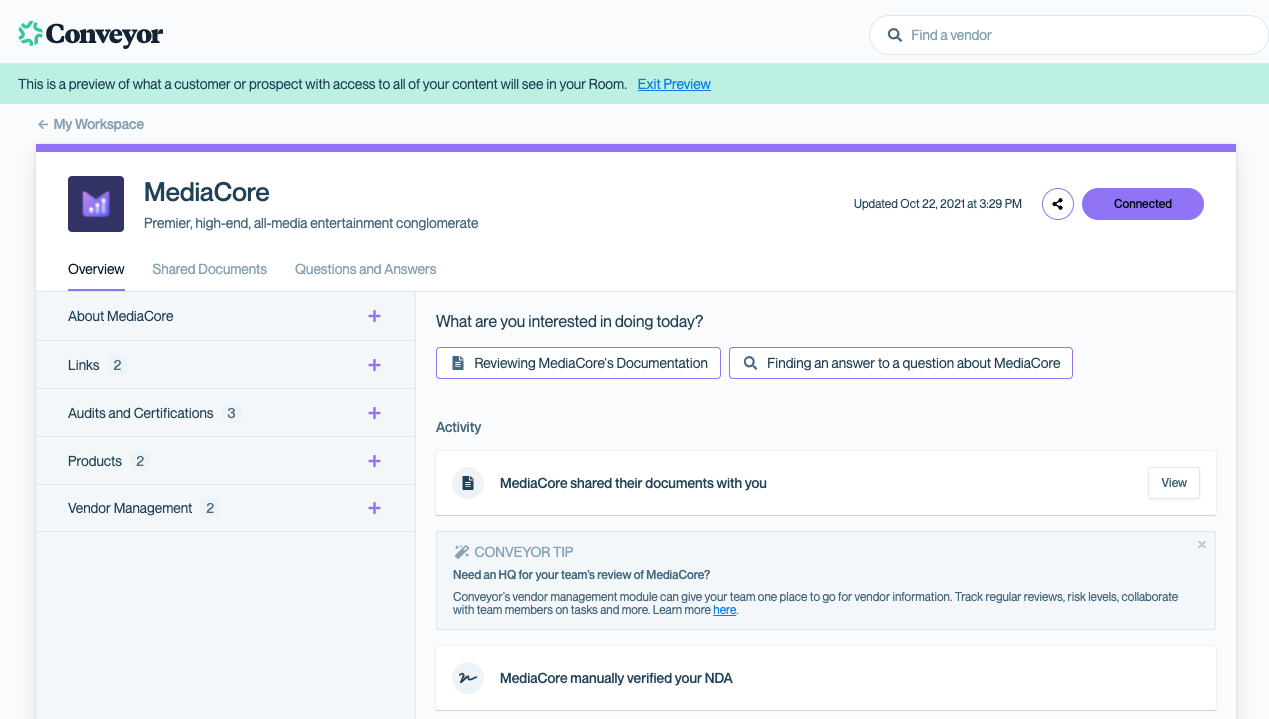Click the 'Need an HQ for your team's review' text
The image size is (1269, 719).
pos(581,575)
